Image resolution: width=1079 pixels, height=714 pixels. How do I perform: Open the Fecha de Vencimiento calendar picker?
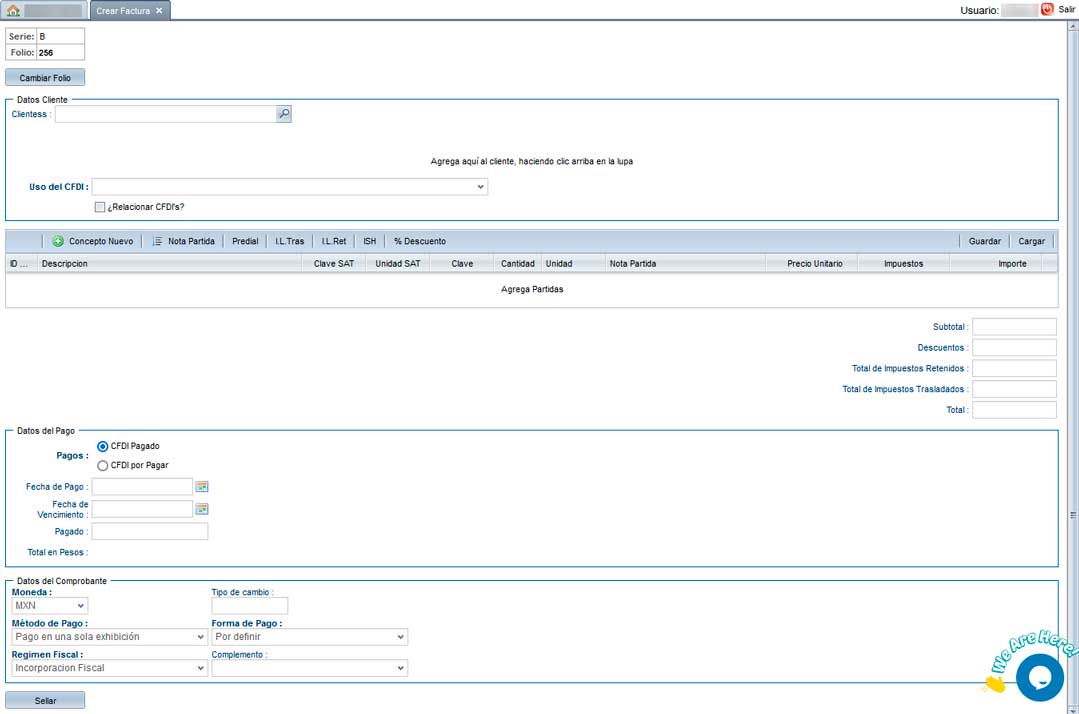(x=202, y=509)
